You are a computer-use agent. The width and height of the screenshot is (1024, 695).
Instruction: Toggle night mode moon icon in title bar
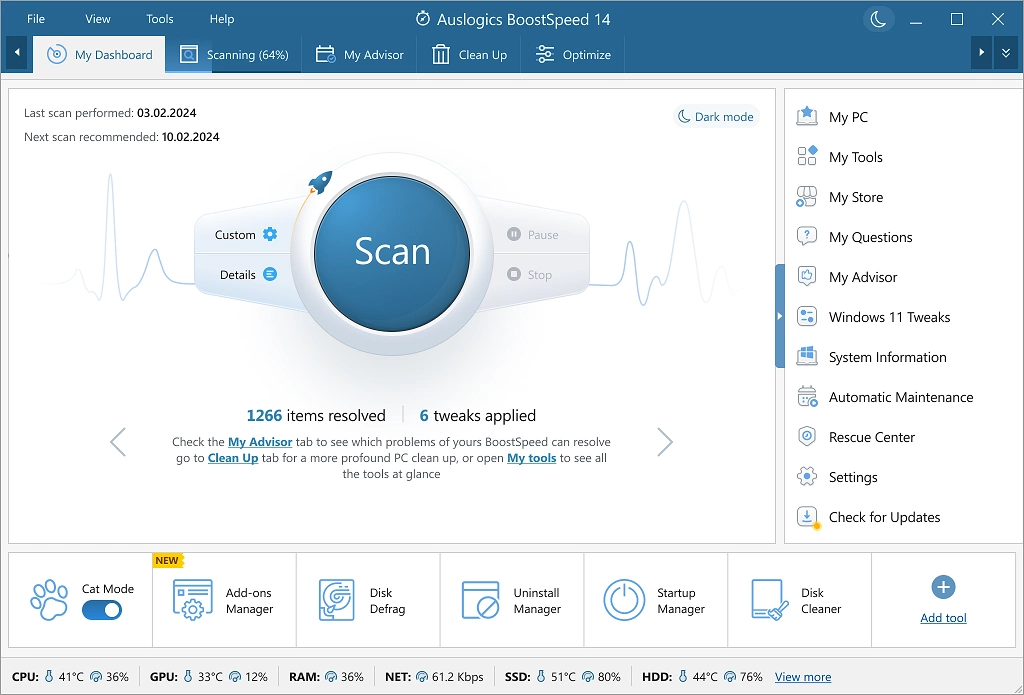click(x=878, y=19)
